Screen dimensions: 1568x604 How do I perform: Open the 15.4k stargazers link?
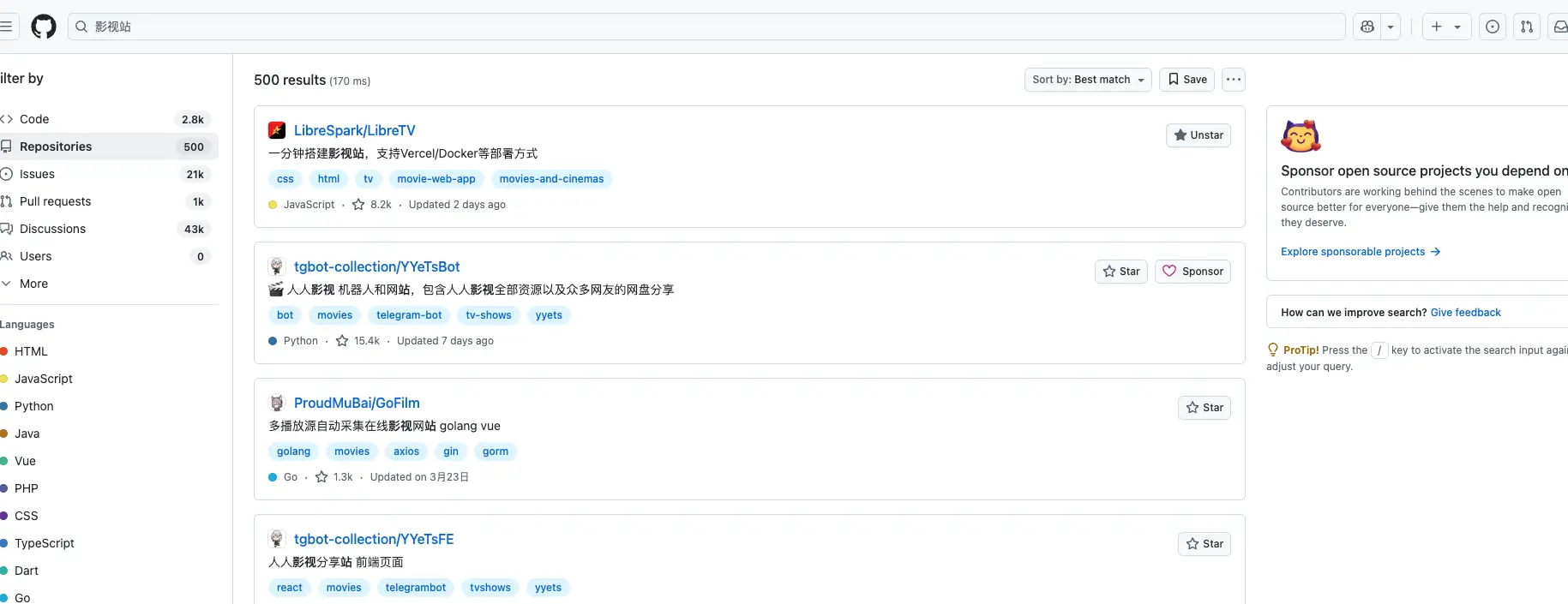point(357,341)
